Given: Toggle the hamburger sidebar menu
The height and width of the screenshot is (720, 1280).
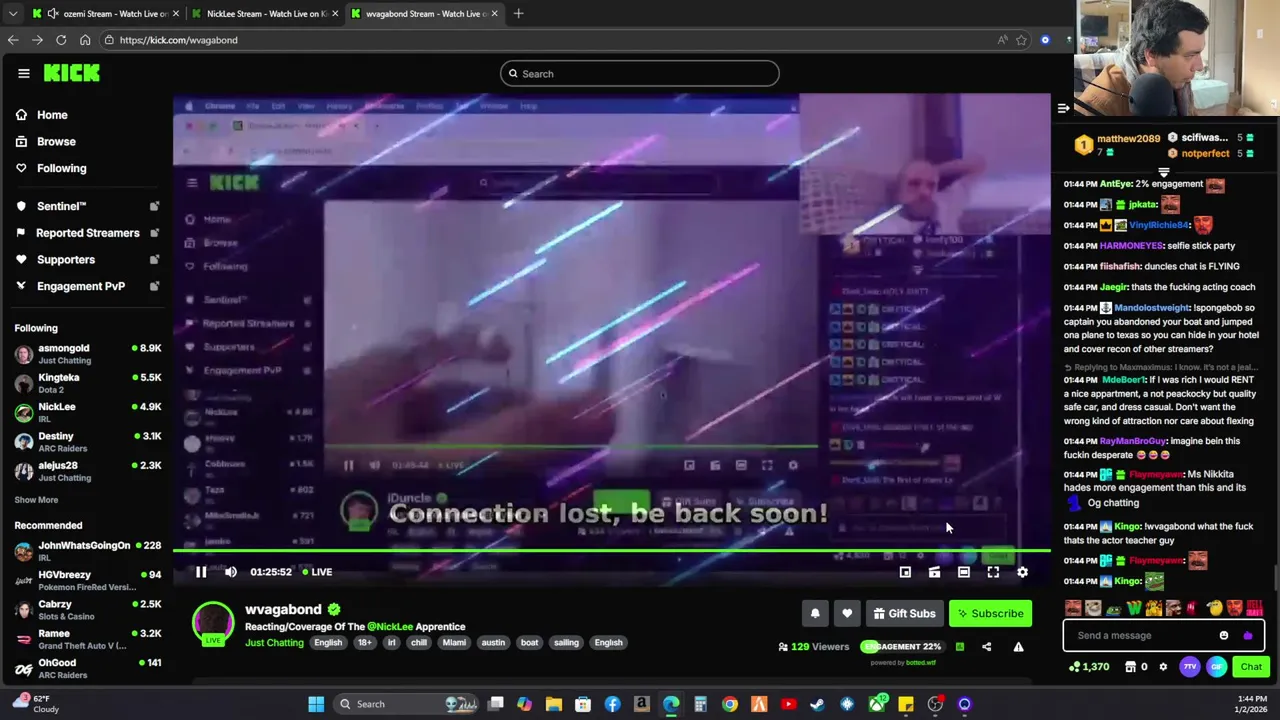Looking at the screenshot, I should pyautogui.click(x=24, y=73).
